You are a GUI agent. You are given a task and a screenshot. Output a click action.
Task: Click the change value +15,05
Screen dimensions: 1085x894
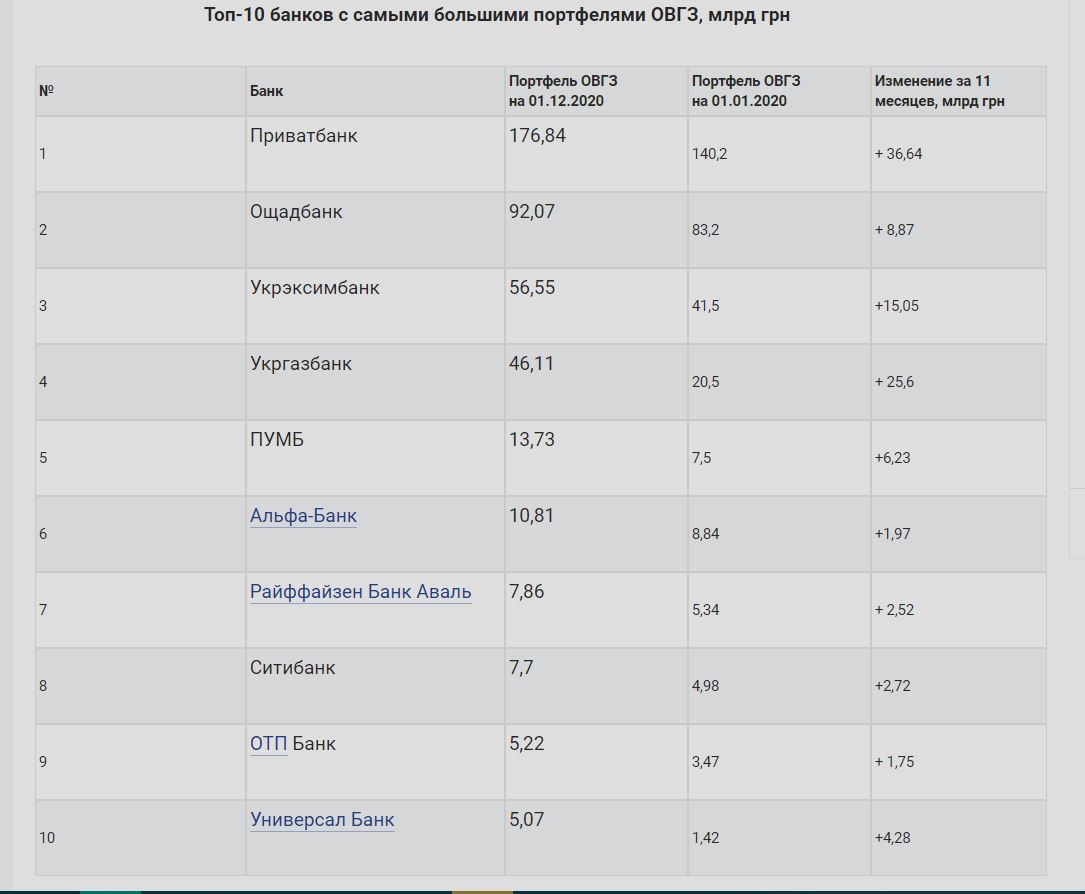click(897, 306)
